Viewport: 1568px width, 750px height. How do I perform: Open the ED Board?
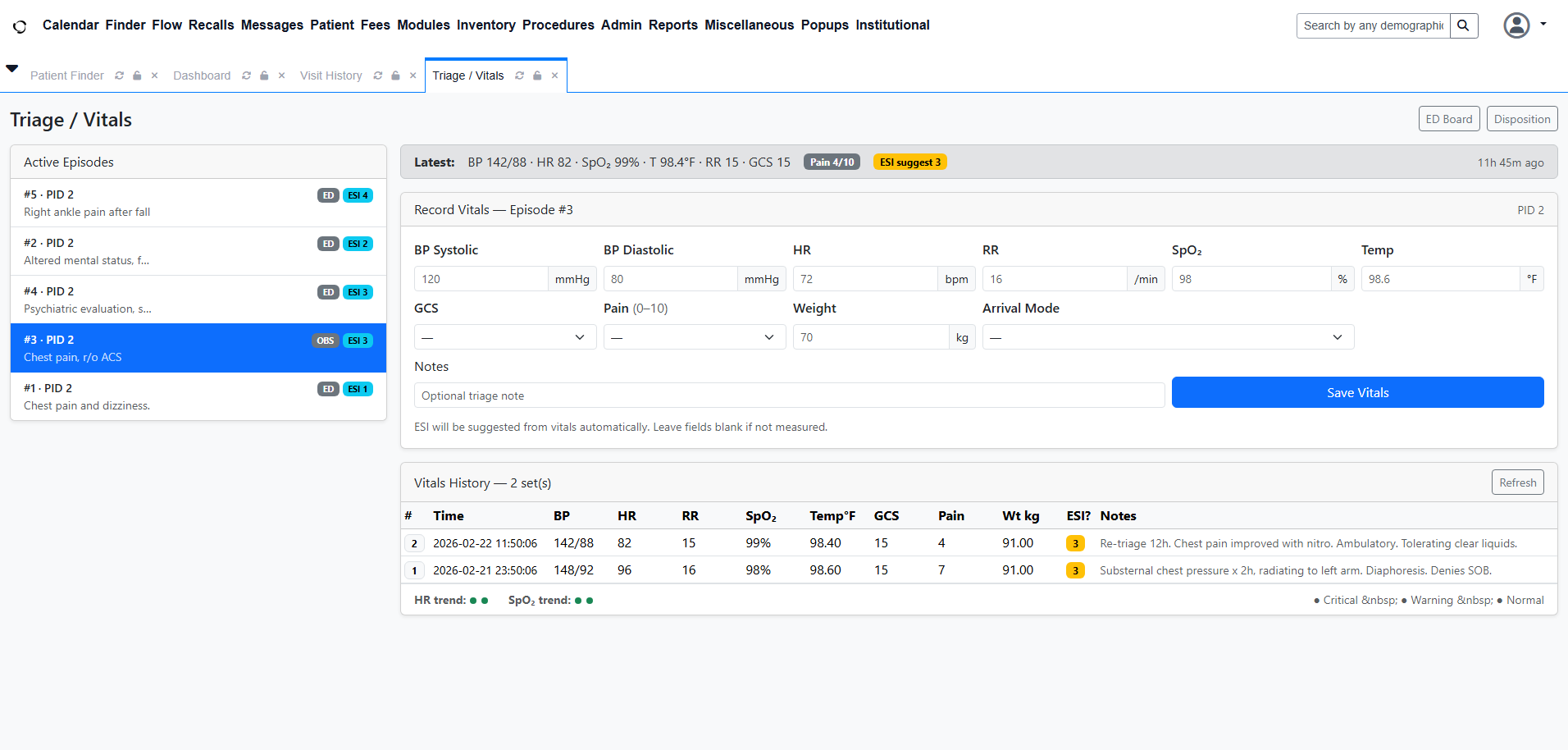pos(1448,119)
